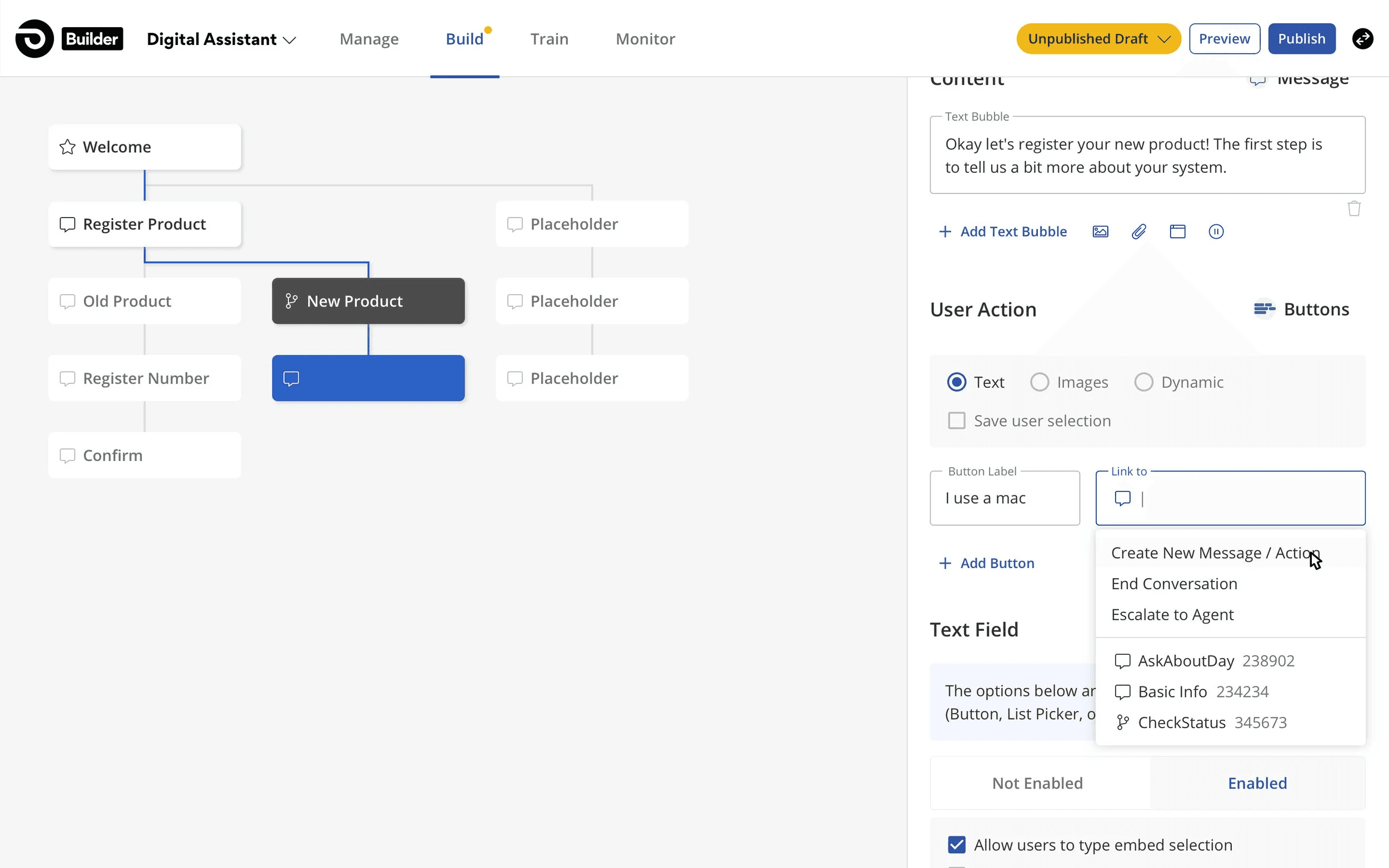Viewport: 1389px width, 868px height.
Task: Switch to the Train tab
Action: click(549, 39)
